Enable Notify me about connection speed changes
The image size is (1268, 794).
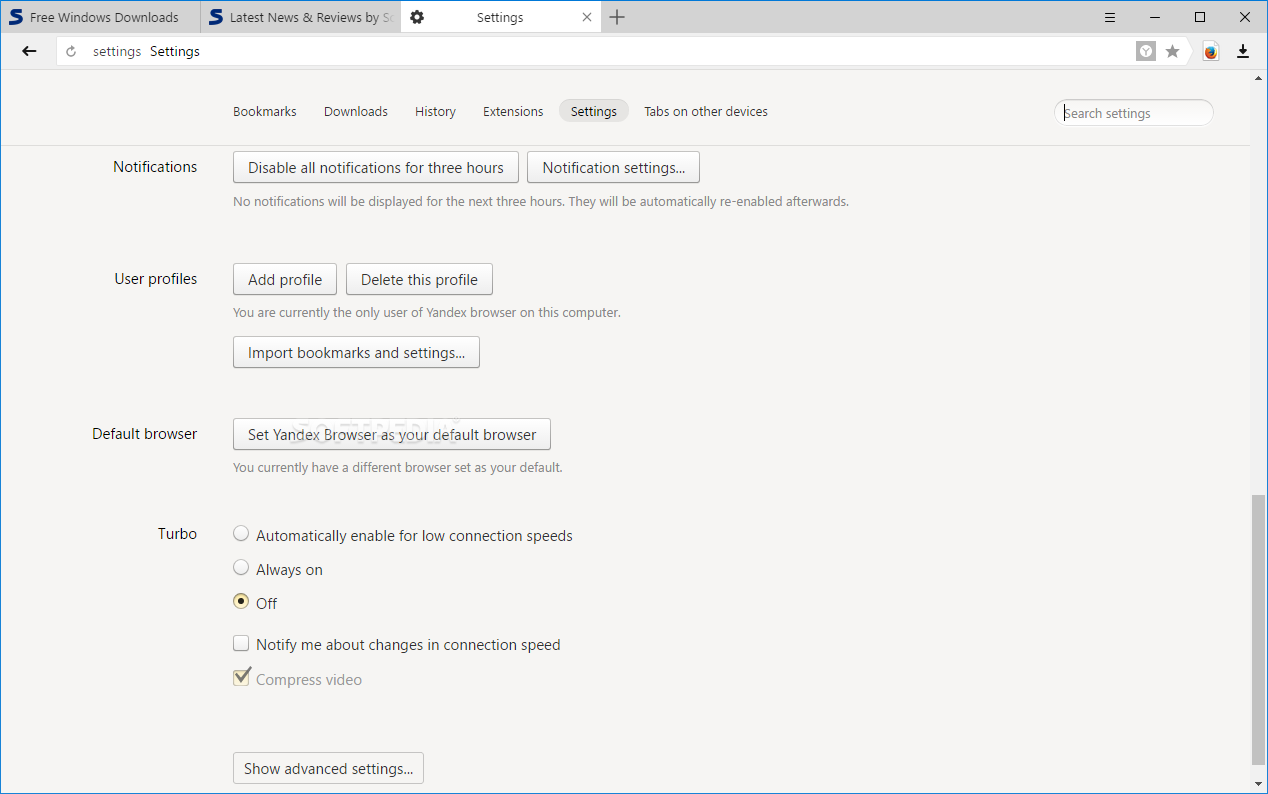point(241,644)
